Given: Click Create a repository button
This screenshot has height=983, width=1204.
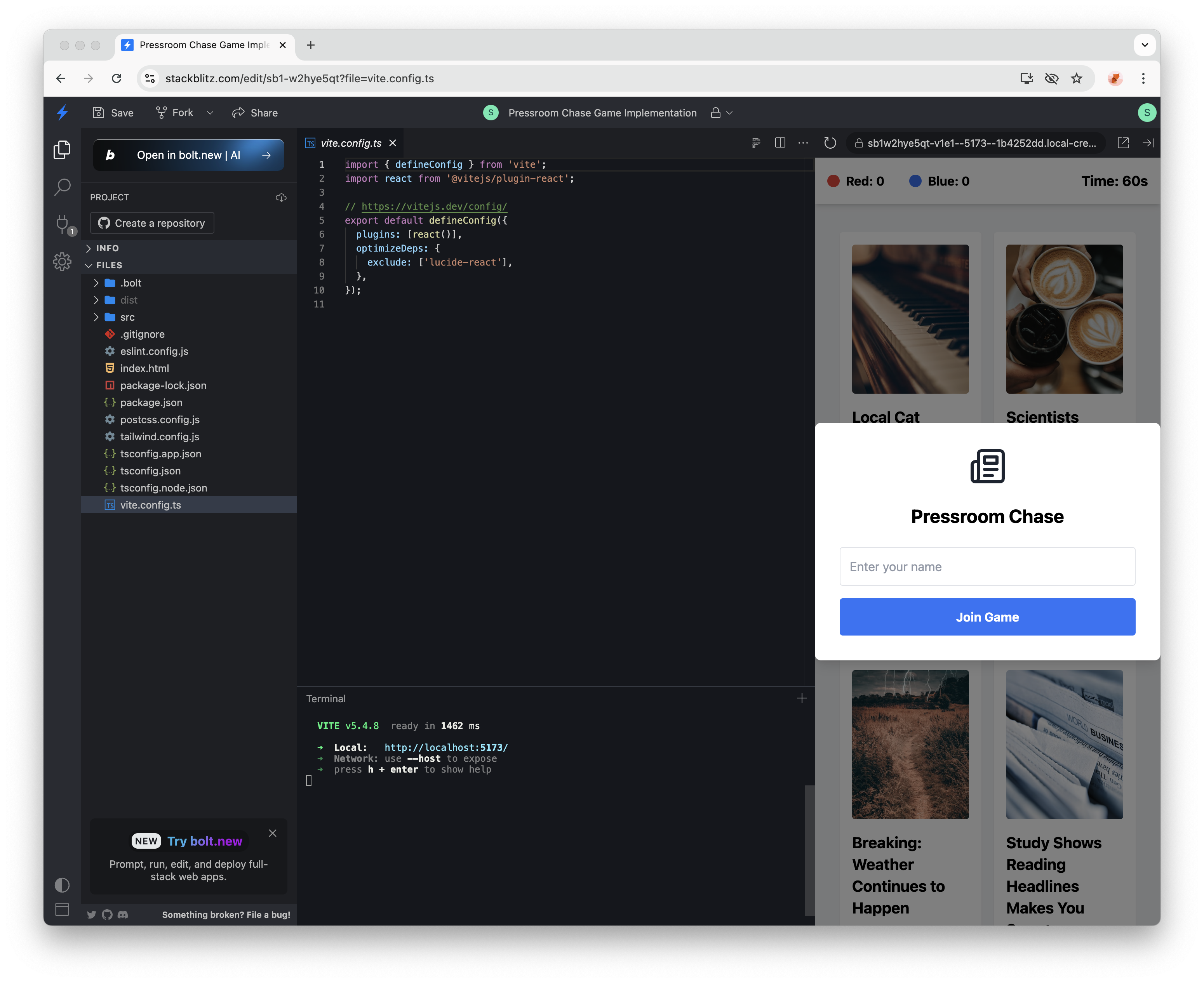Looking at the screenshot, I should coord(152,223).
